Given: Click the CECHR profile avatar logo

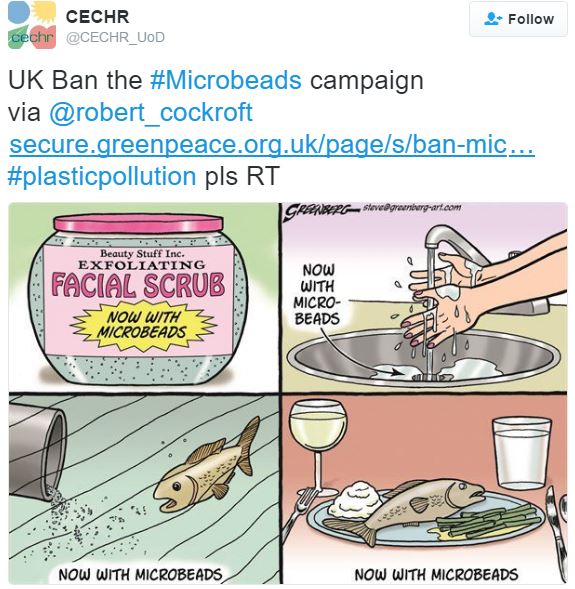Looking at the screenshot, I should point(32,24).
